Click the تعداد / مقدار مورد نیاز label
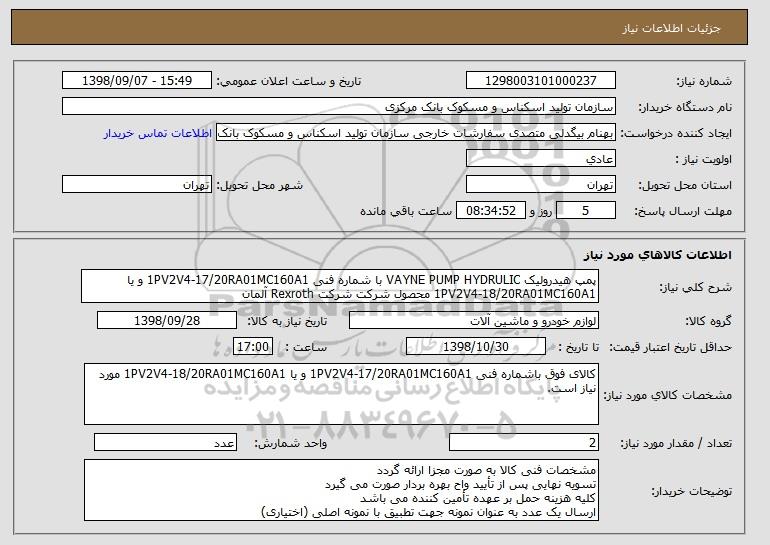The width and height of the screenshot is (770, 545). (x=676, y=443)
